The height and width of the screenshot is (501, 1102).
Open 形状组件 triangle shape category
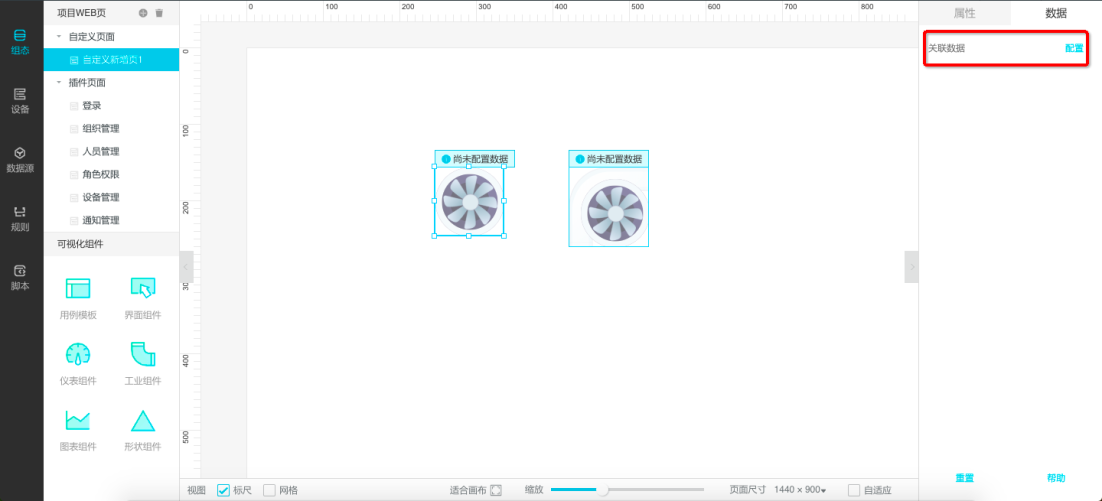tap(143, 430)
